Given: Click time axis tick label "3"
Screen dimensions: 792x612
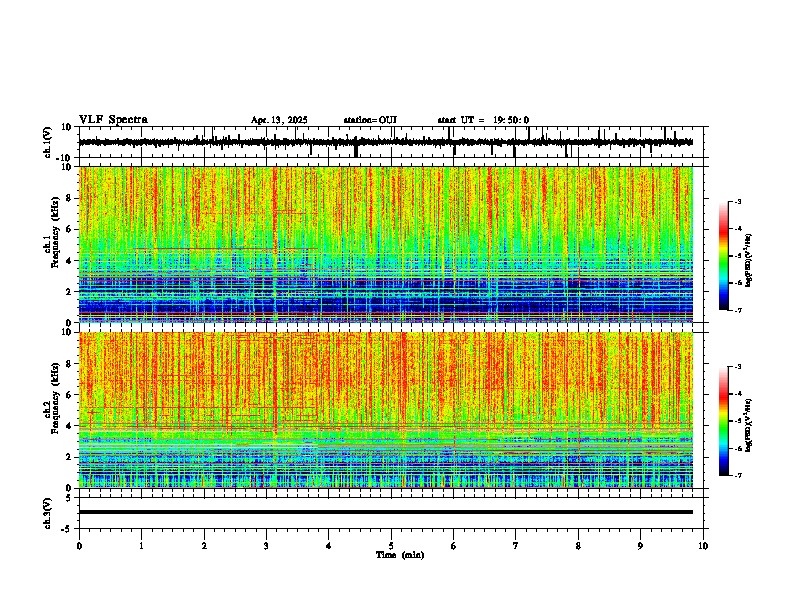Looking at the screenshot, I should (x=266, y=546).
